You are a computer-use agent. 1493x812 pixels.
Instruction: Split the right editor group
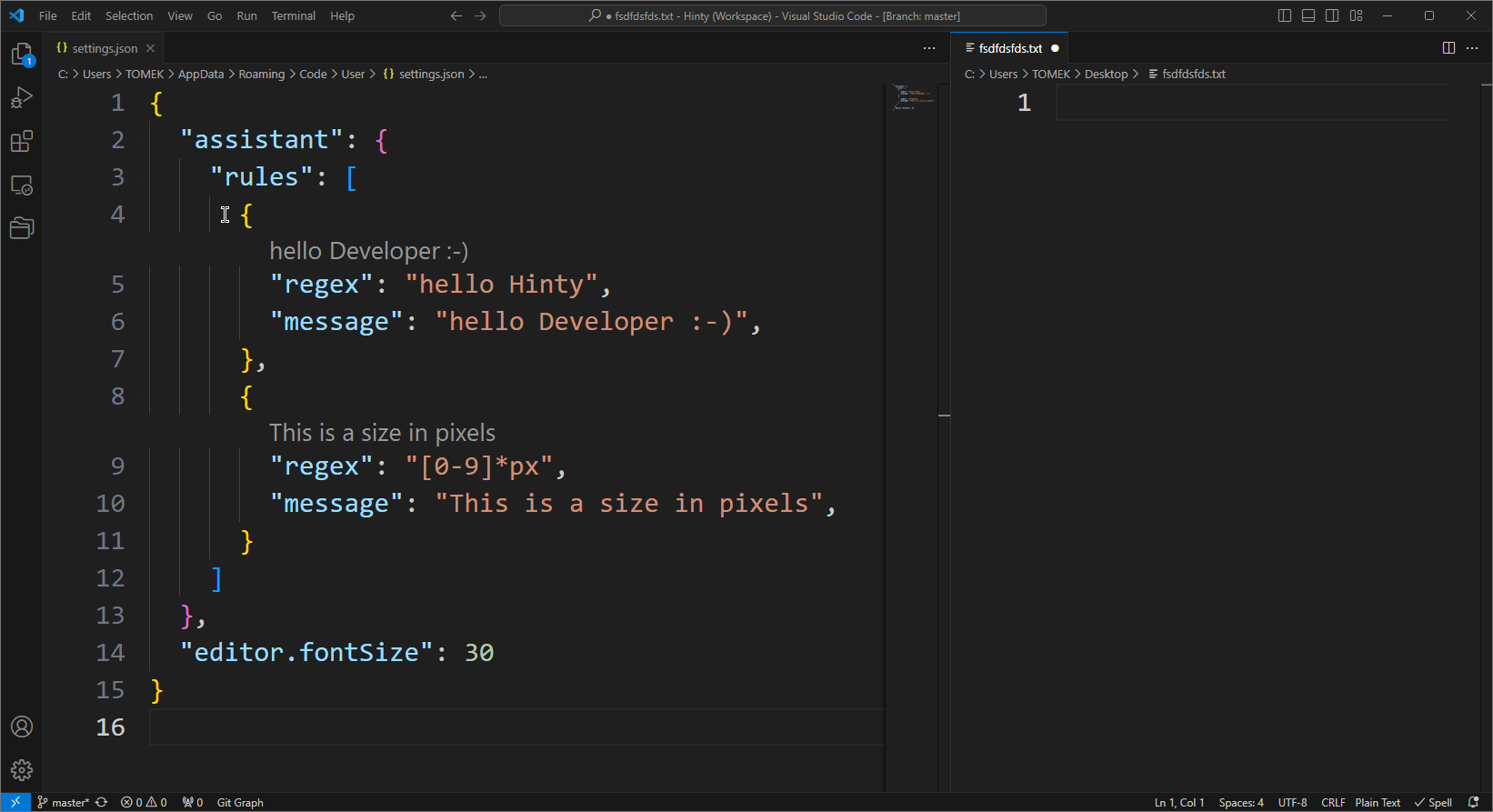pyautogui.click(x=1448, y=48)
